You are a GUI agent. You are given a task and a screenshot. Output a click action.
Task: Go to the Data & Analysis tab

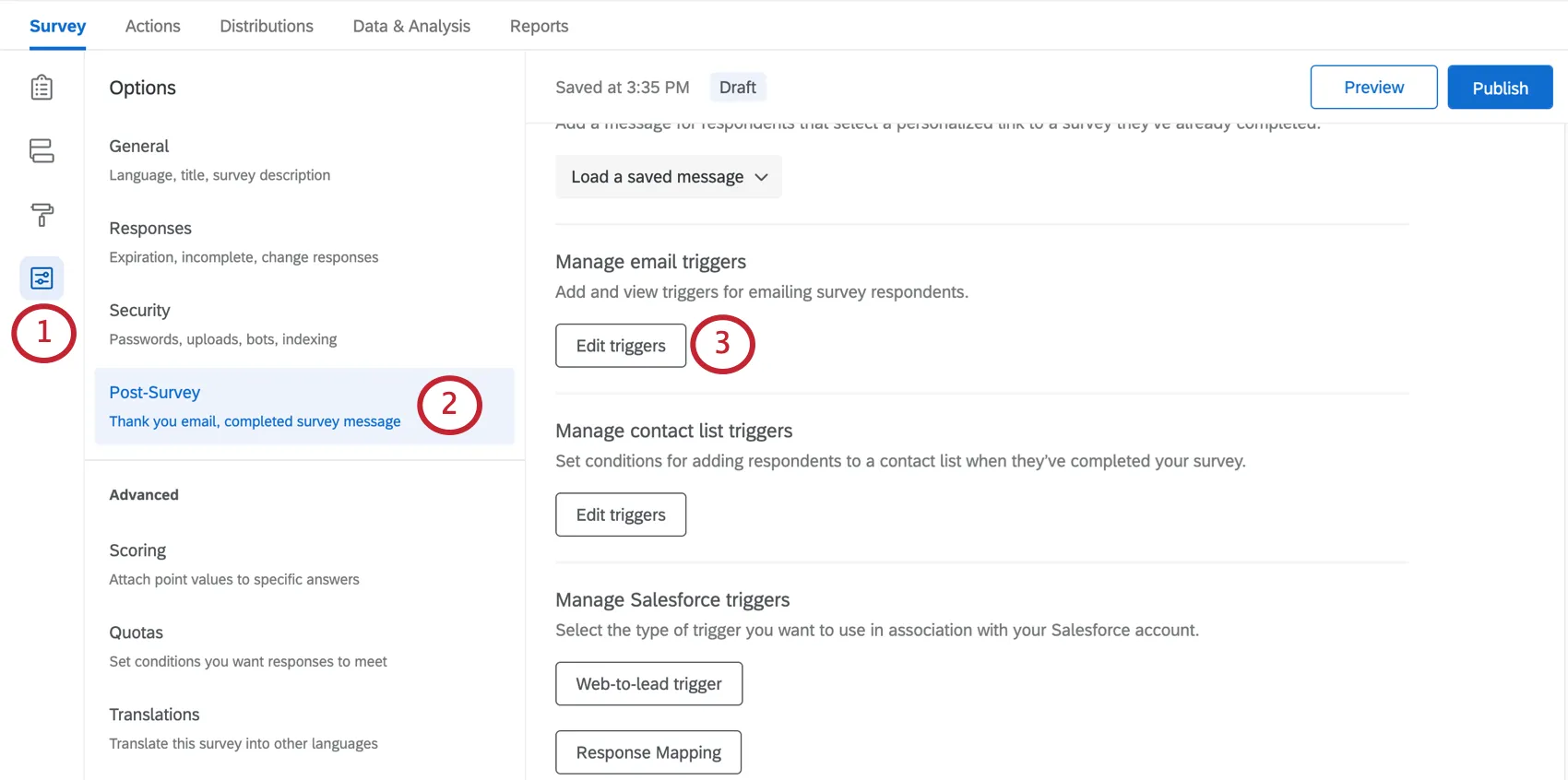(x=411, y=26)
